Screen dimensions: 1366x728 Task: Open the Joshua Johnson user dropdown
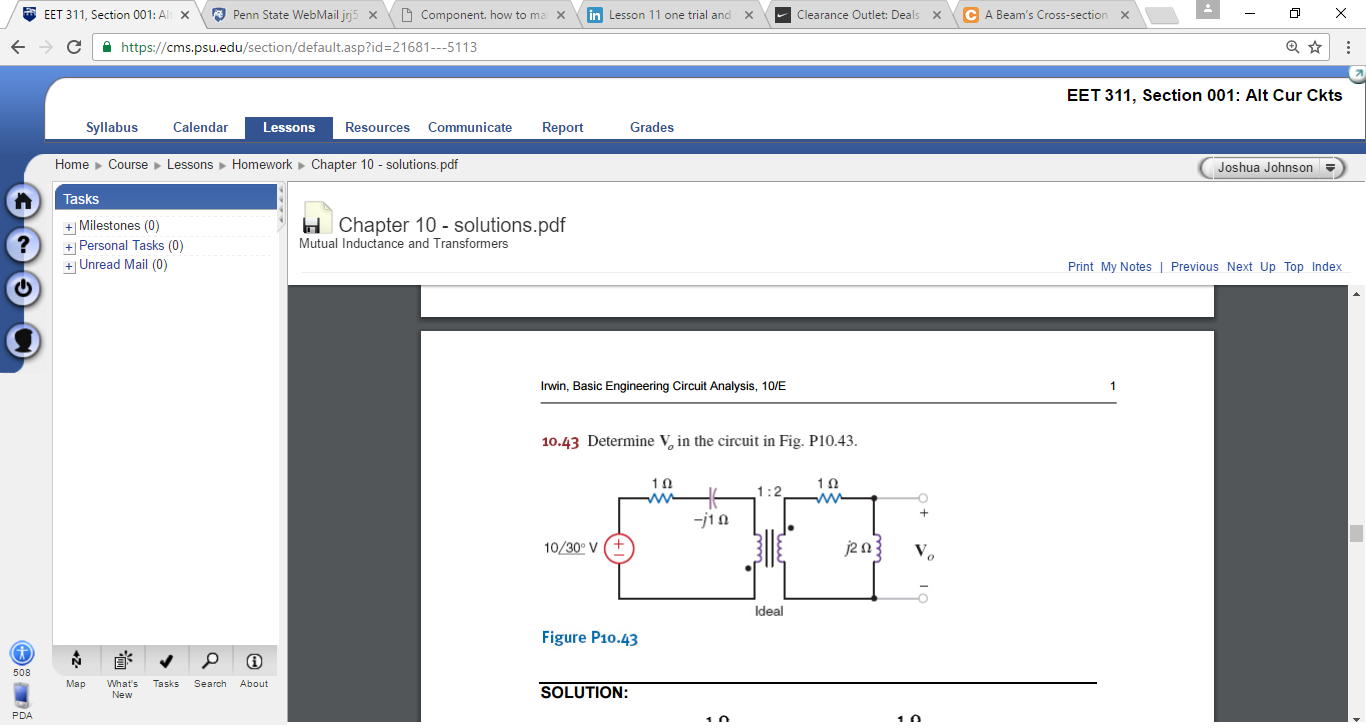(x=1272, y=168)
